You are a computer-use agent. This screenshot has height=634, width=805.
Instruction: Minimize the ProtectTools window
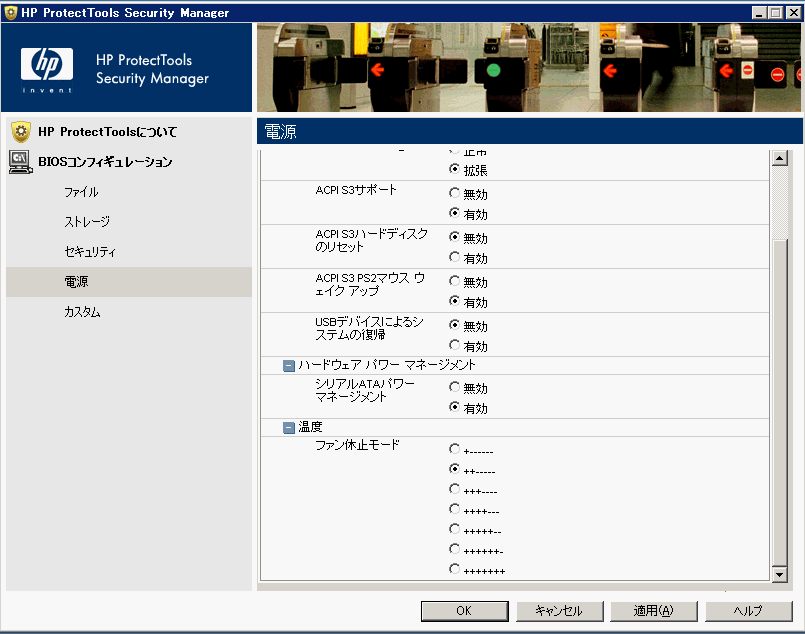coord(759,13)
